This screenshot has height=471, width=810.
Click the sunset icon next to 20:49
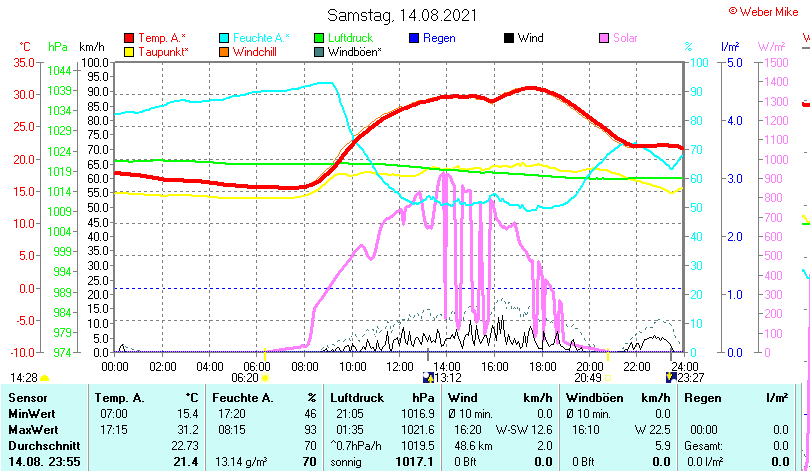click(608, 378)
